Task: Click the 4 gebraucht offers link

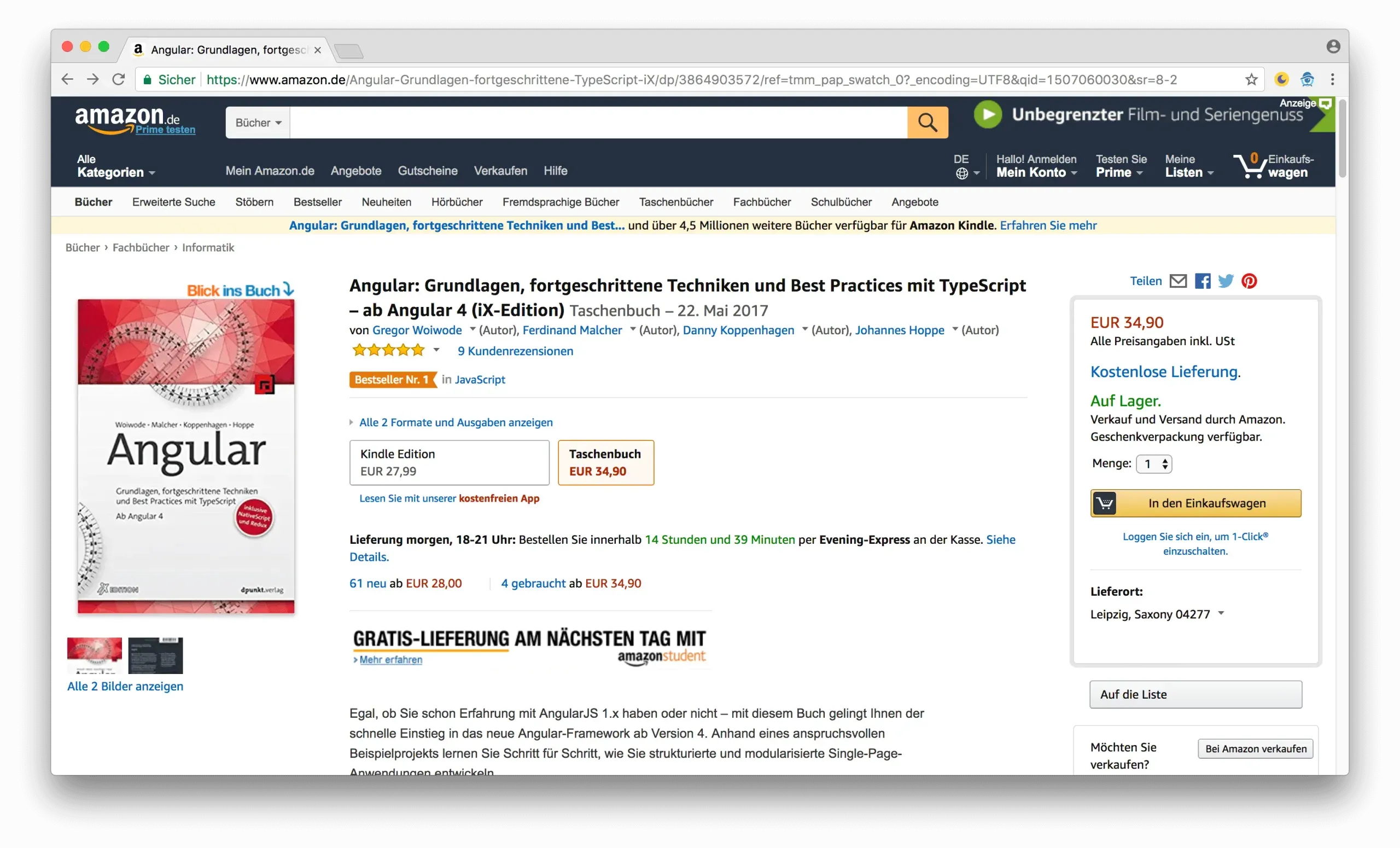Action: pyautogui.click(x=533, y=583)
